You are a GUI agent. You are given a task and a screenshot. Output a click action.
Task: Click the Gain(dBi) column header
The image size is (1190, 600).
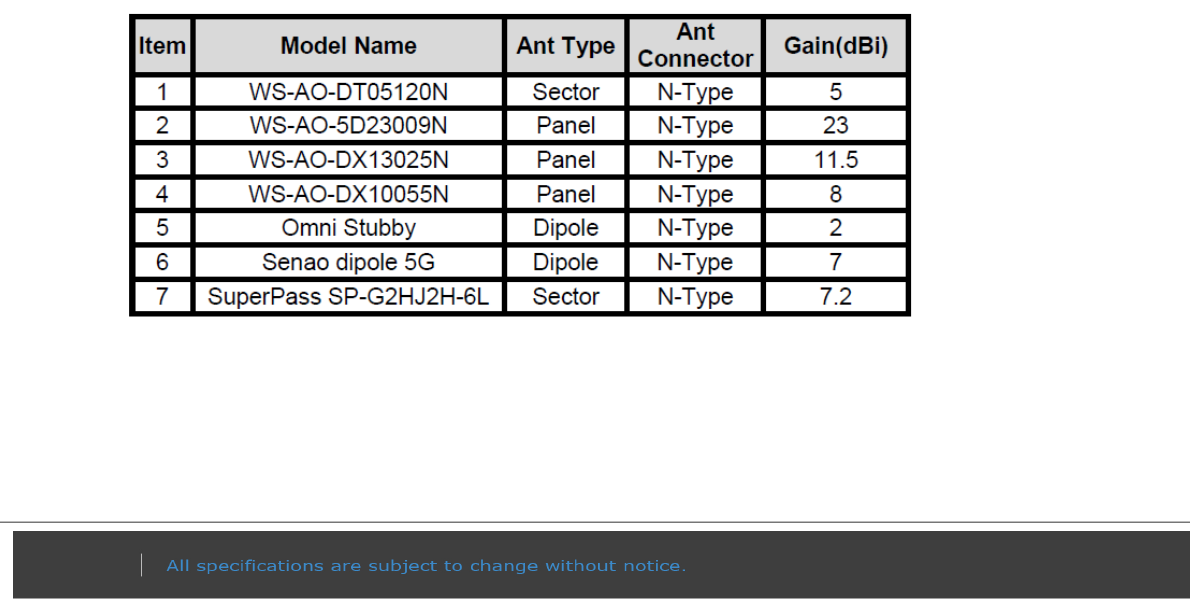tap(835, 46)
